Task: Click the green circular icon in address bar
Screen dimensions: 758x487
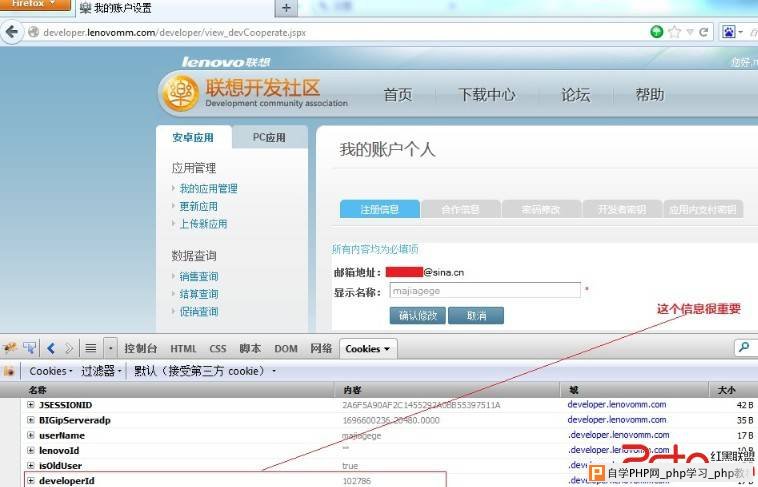Action: click(x=656, y=32)
